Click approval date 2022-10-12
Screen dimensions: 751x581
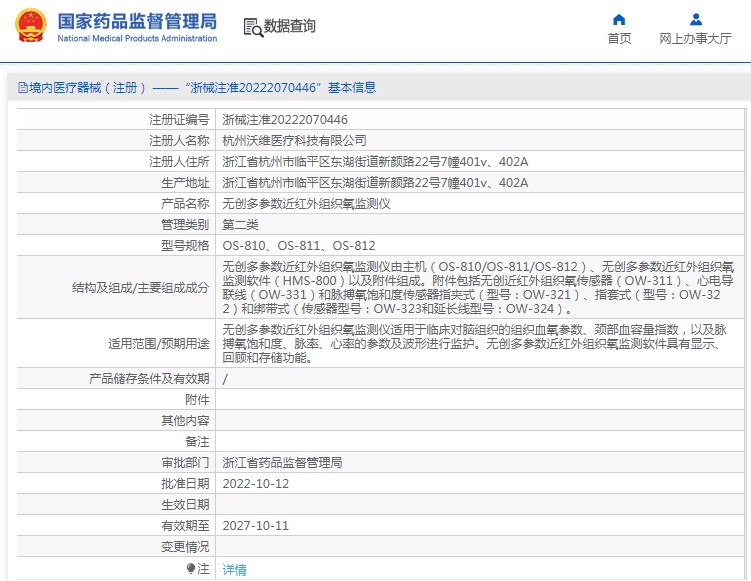256,484
